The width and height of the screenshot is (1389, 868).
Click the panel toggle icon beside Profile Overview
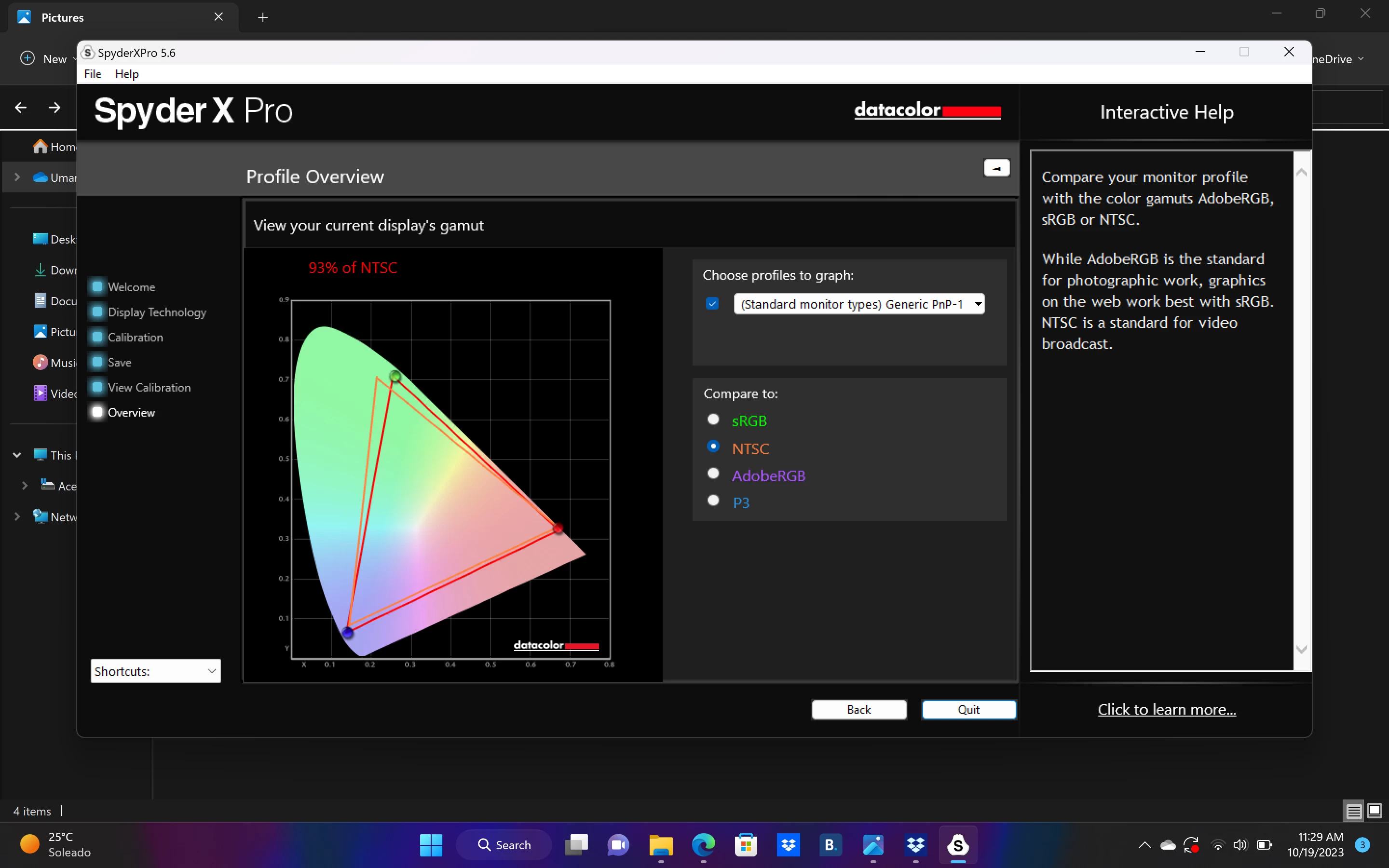click(x=996, y=168)
